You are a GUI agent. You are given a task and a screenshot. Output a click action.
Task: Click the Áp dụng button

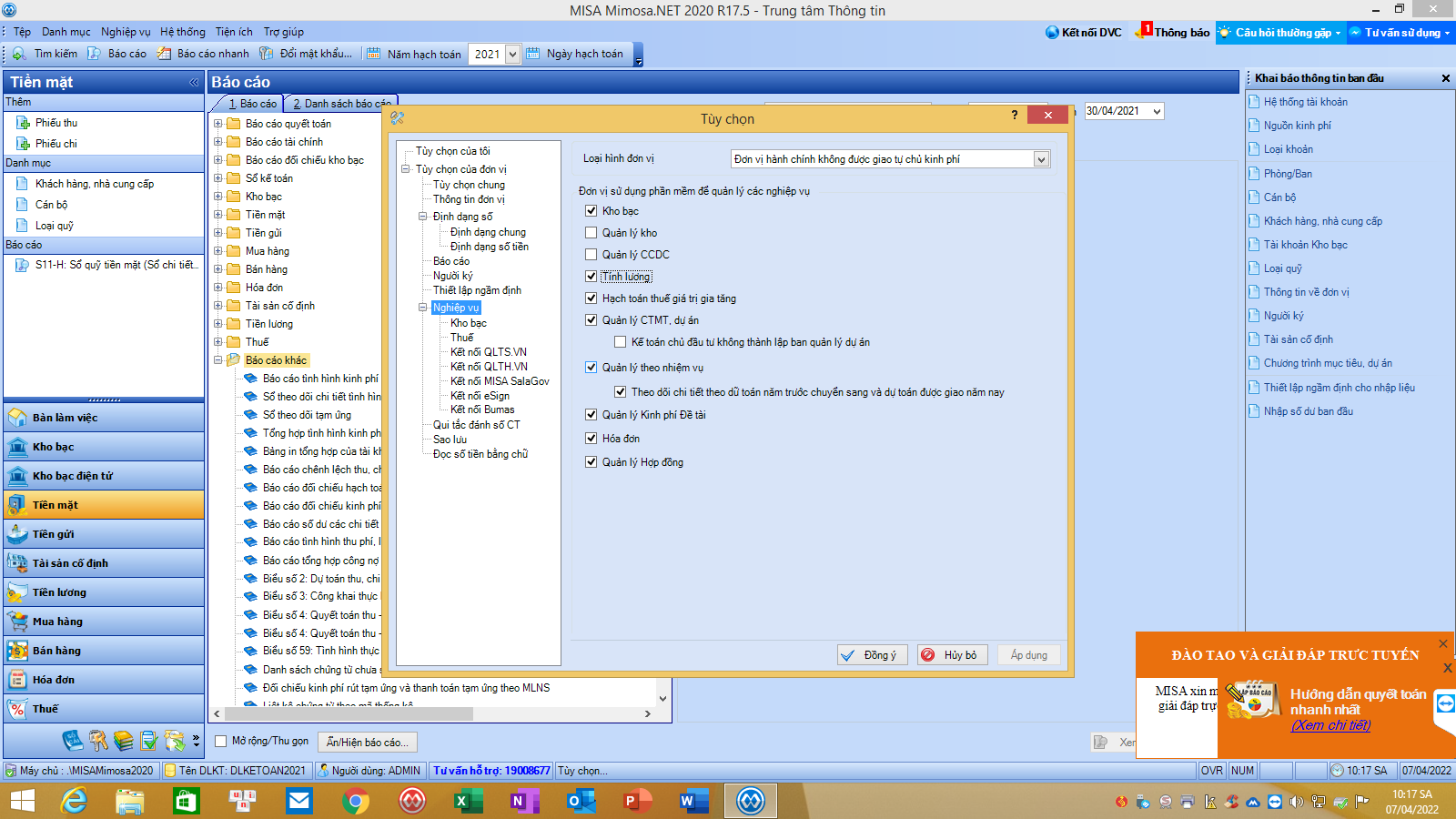1028,655
